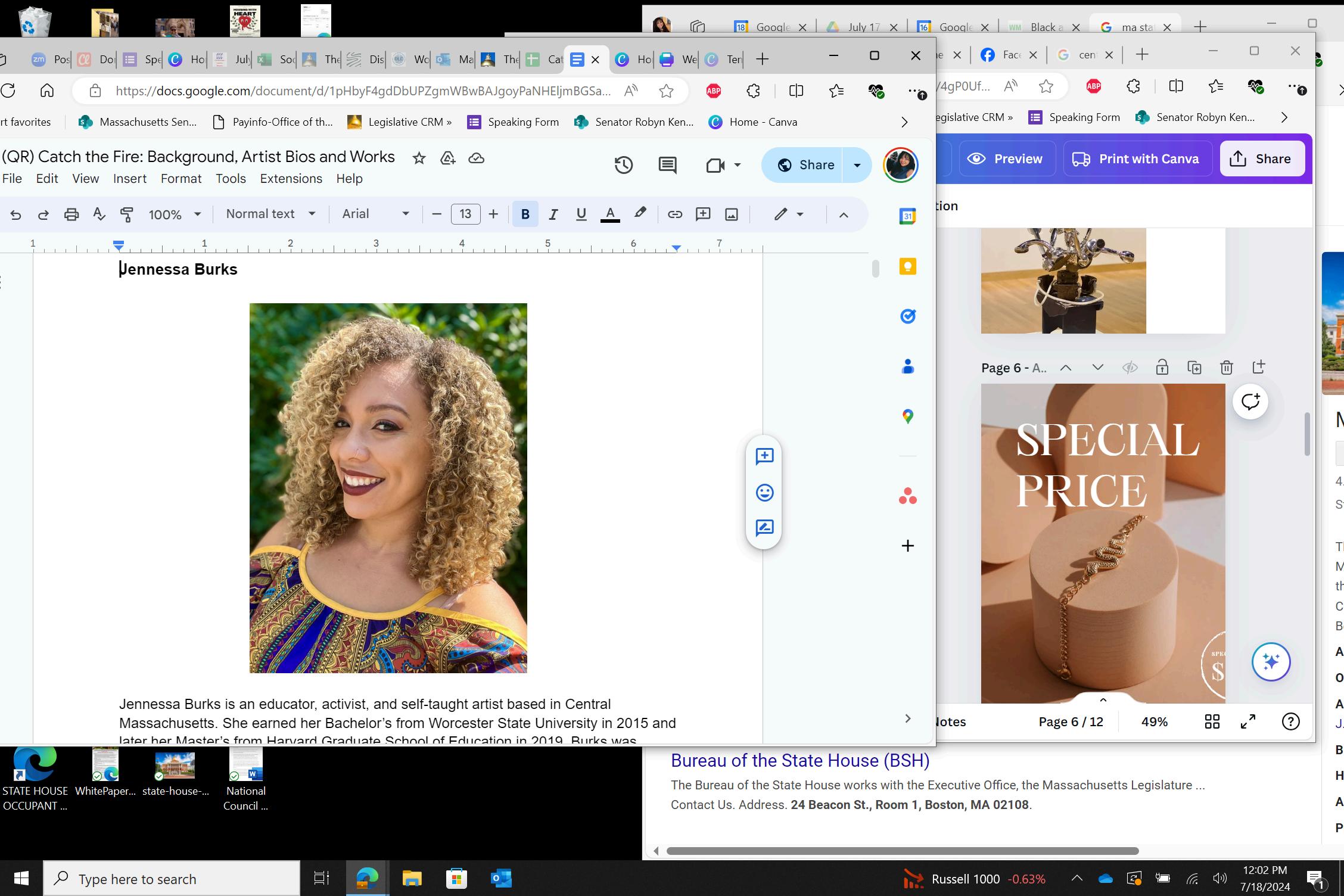Click the font size input field
The image size is (1344, 896).
point(465,214)
